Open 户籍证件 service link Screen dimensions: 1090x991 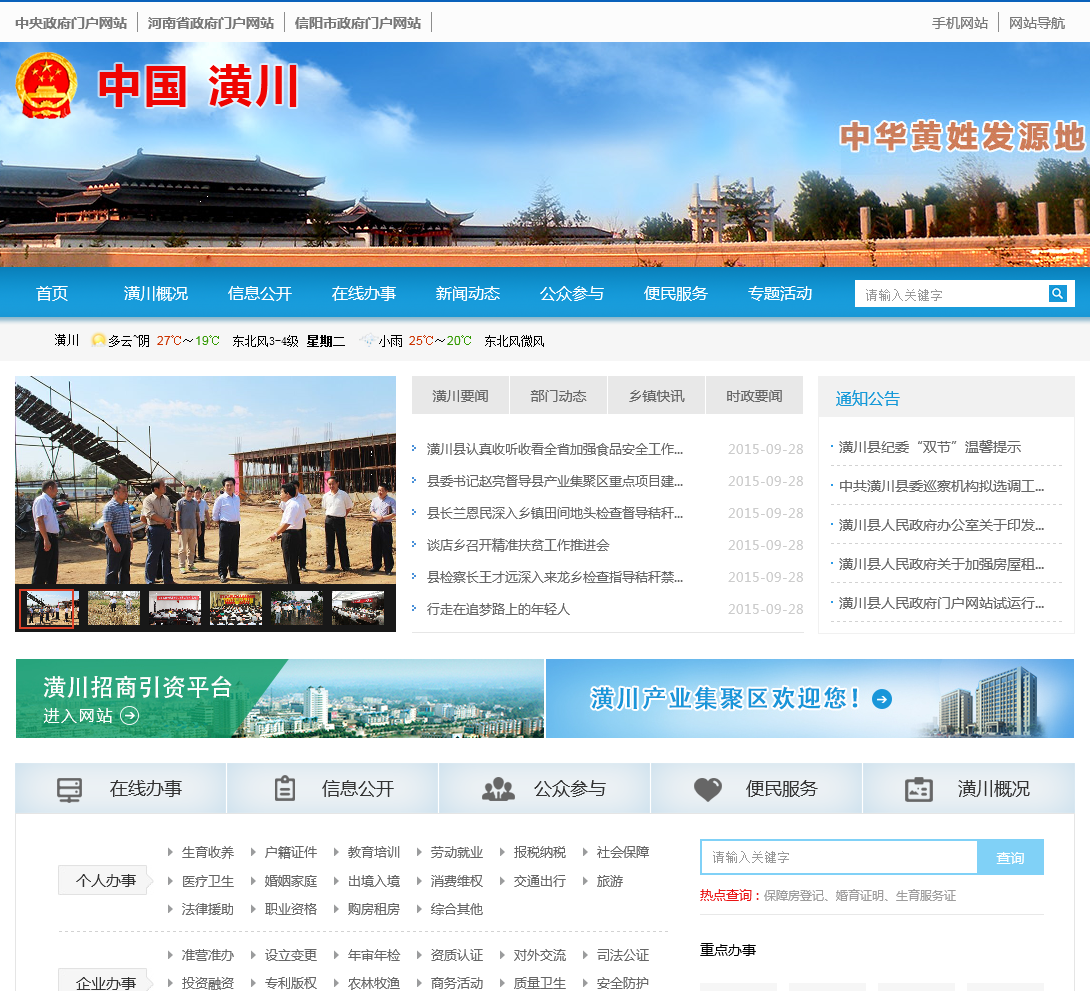coord(291,852)
